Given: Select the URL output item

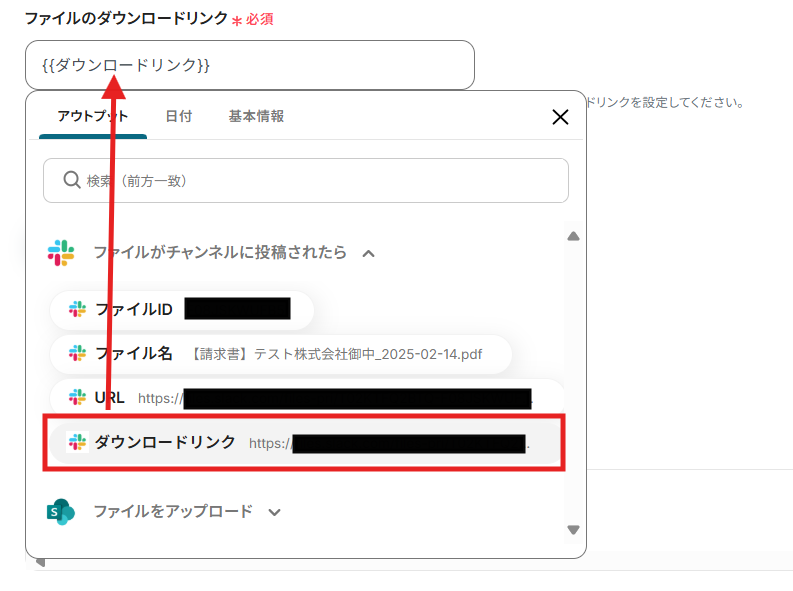Looking at the screenshot, I should 306,398.
